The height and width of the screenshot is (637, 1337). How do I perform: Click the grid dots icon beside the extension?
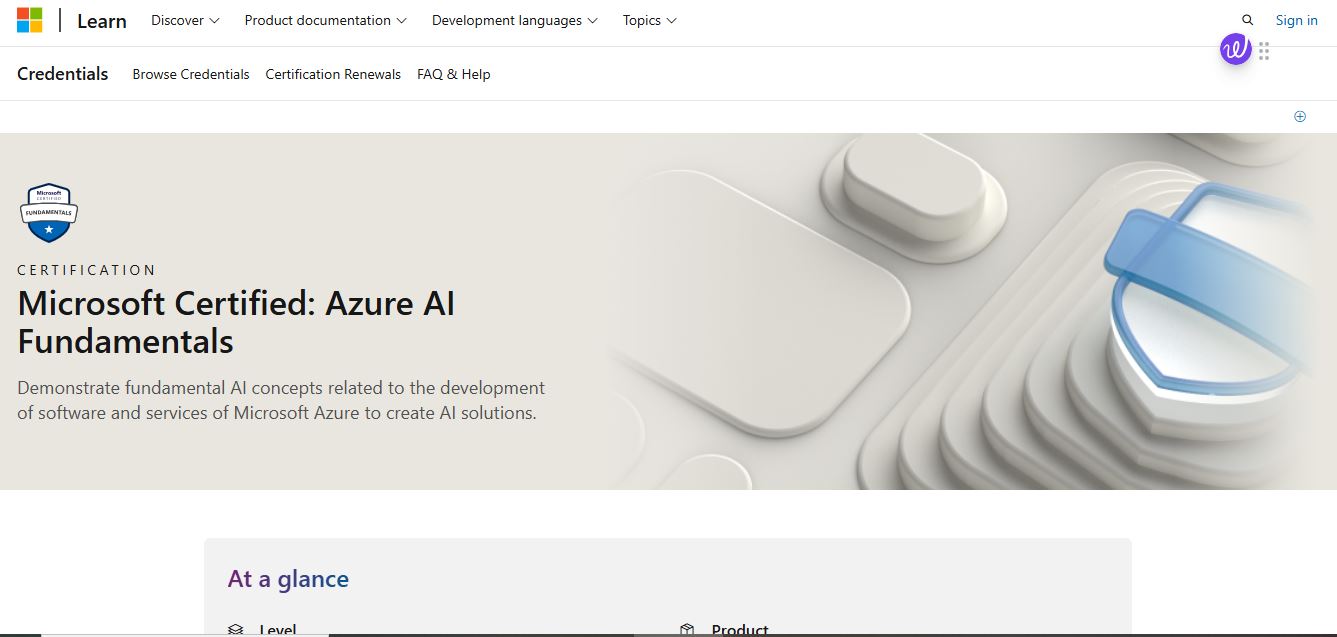pyautogui.click(x=1263, y=51)
